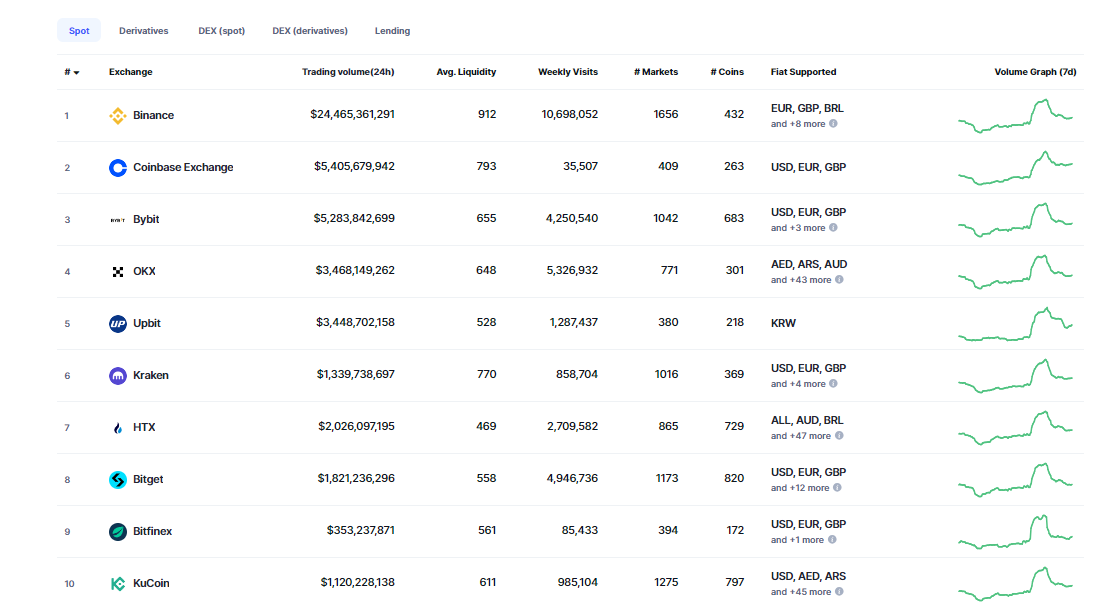
Task: Click the Binance logo icon
Action: pos(118,116)
